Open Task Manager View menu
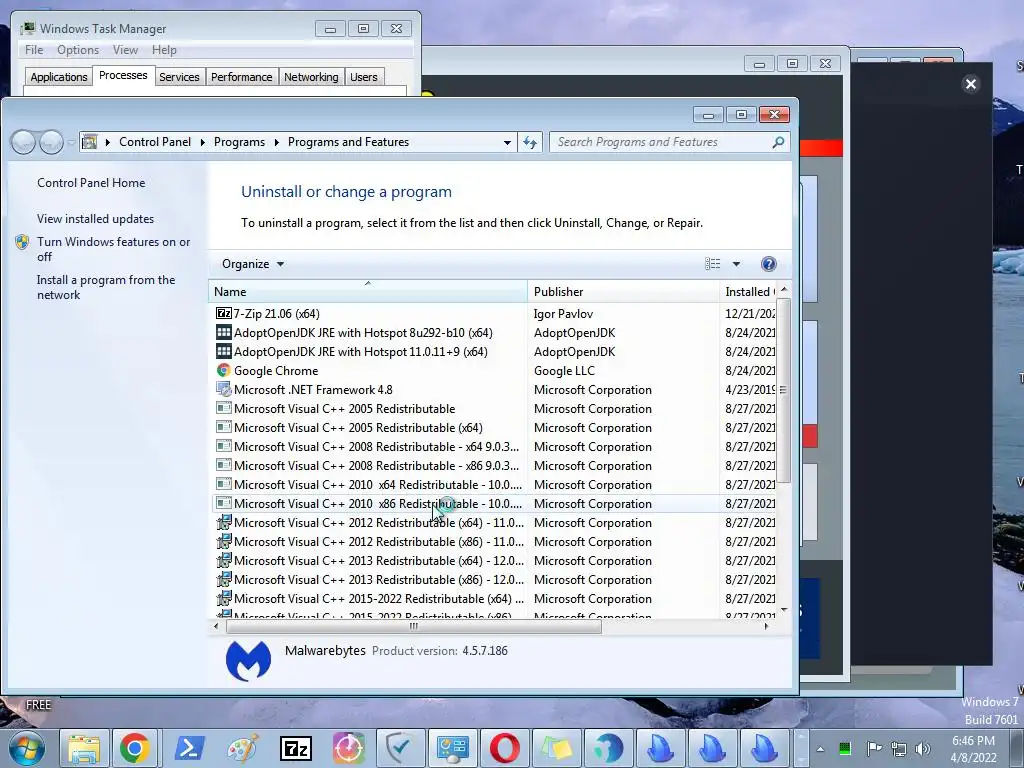 pyautogui.click(x=125, y=50)
